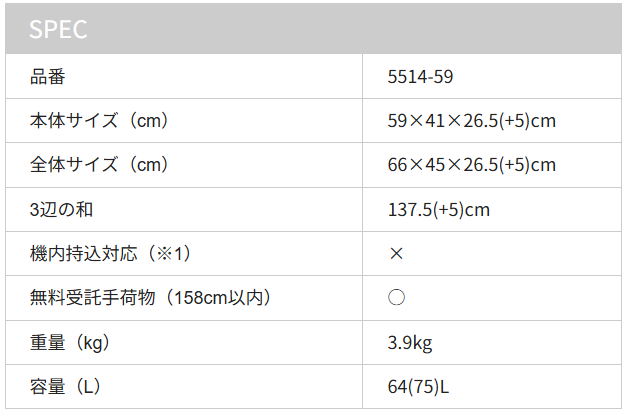Click the gray SPEC header bar
The image size is (627, 416).
313,29
